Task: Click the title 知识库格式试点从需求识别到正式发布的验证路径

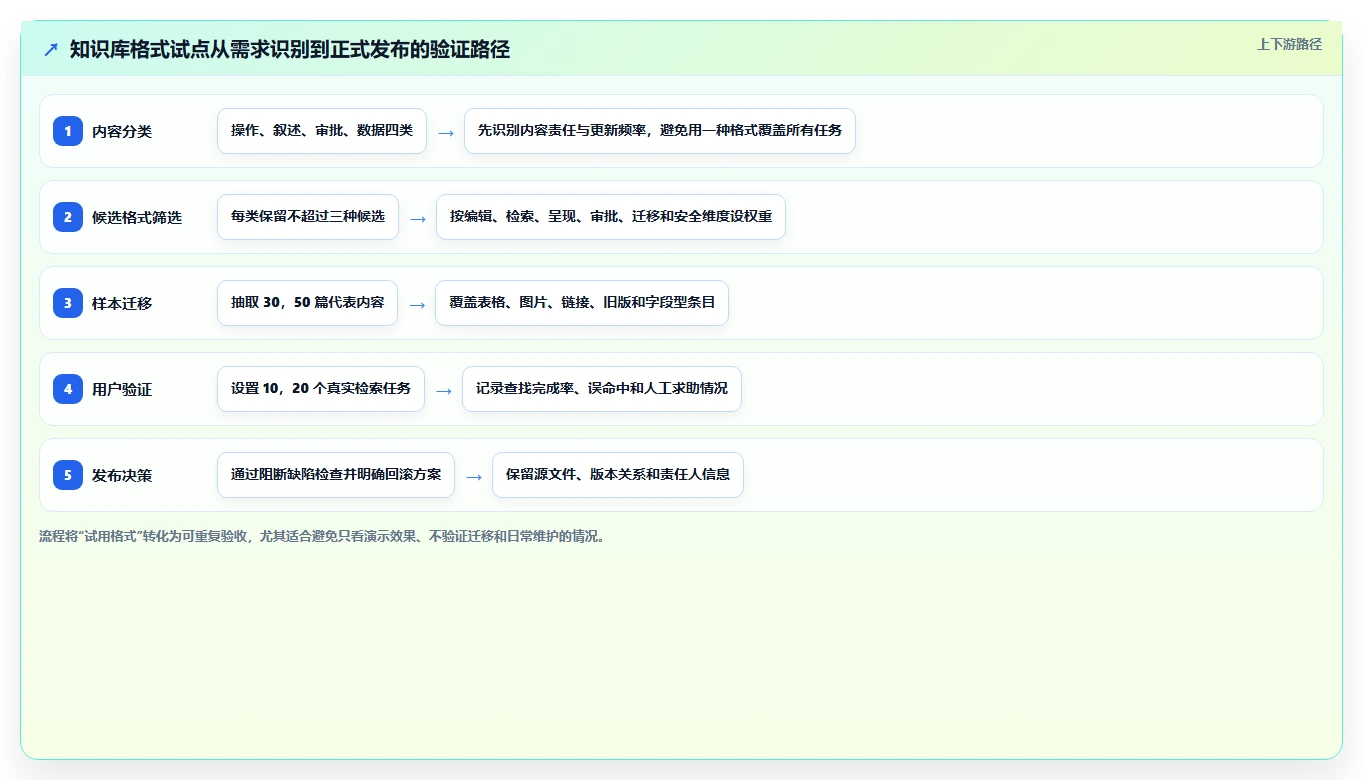Action: [290, 49]
